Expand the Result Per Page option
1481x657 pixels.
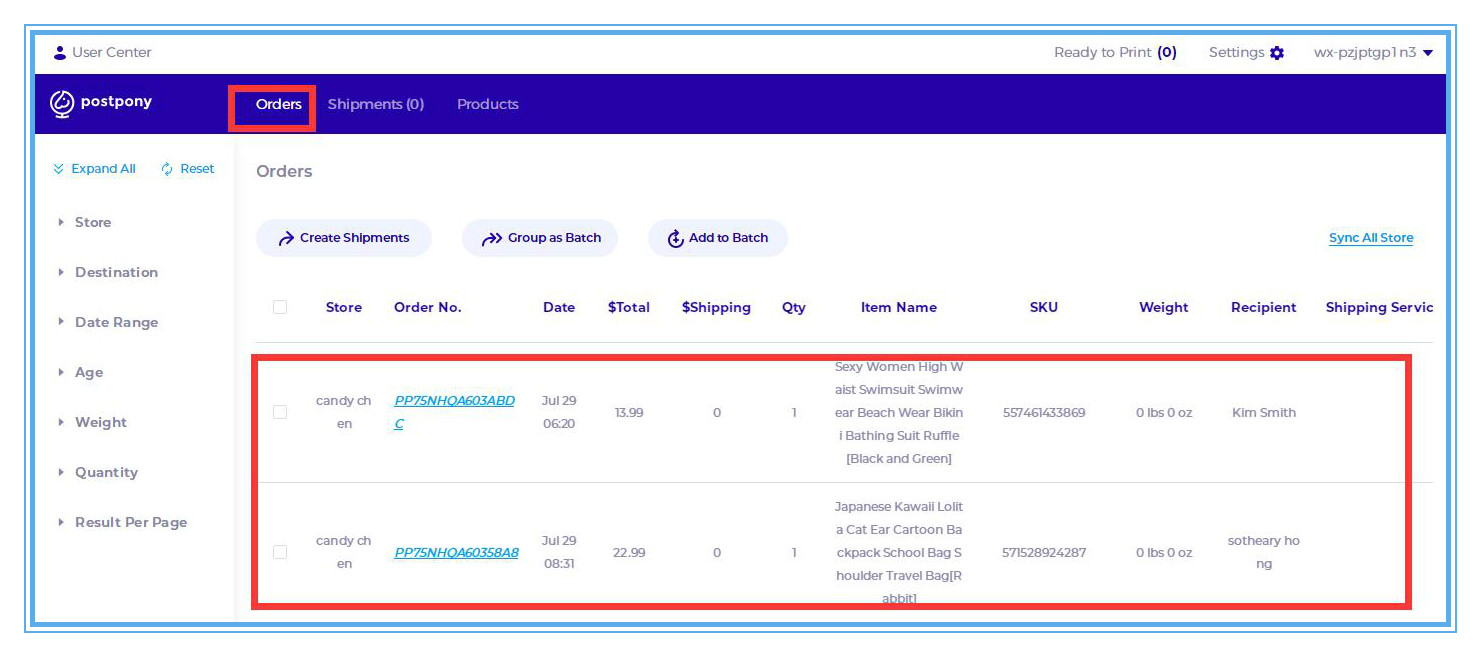pos(130,522)
